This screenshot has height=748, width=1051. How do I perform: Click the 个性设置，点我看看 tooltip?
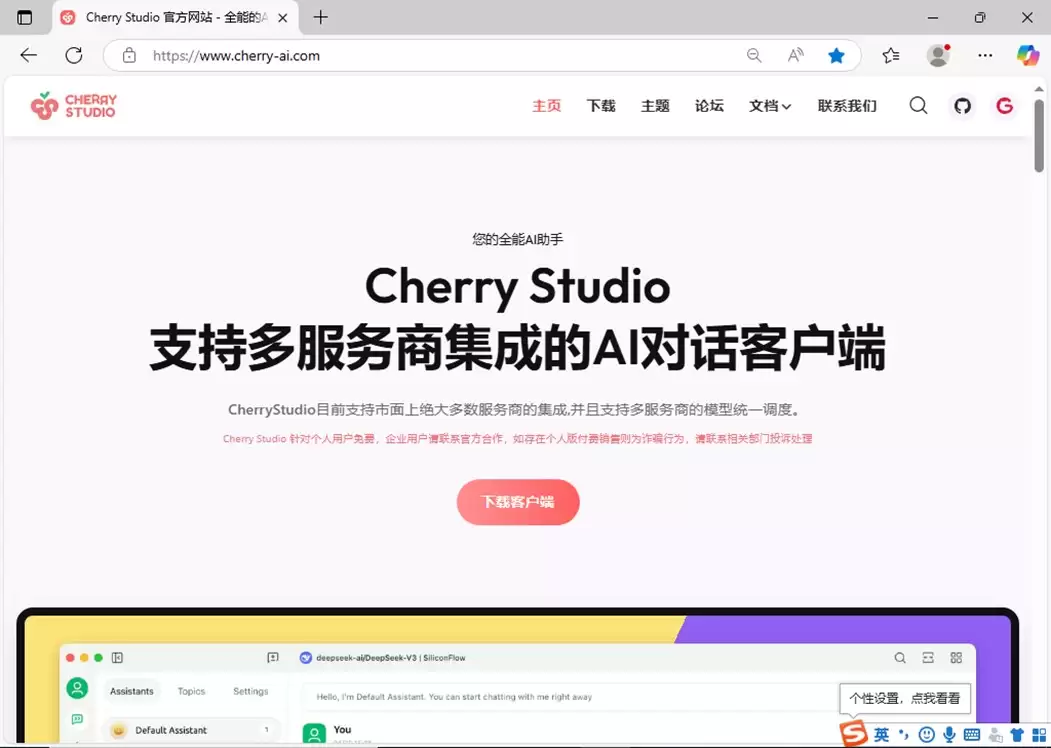coord(905,698)
